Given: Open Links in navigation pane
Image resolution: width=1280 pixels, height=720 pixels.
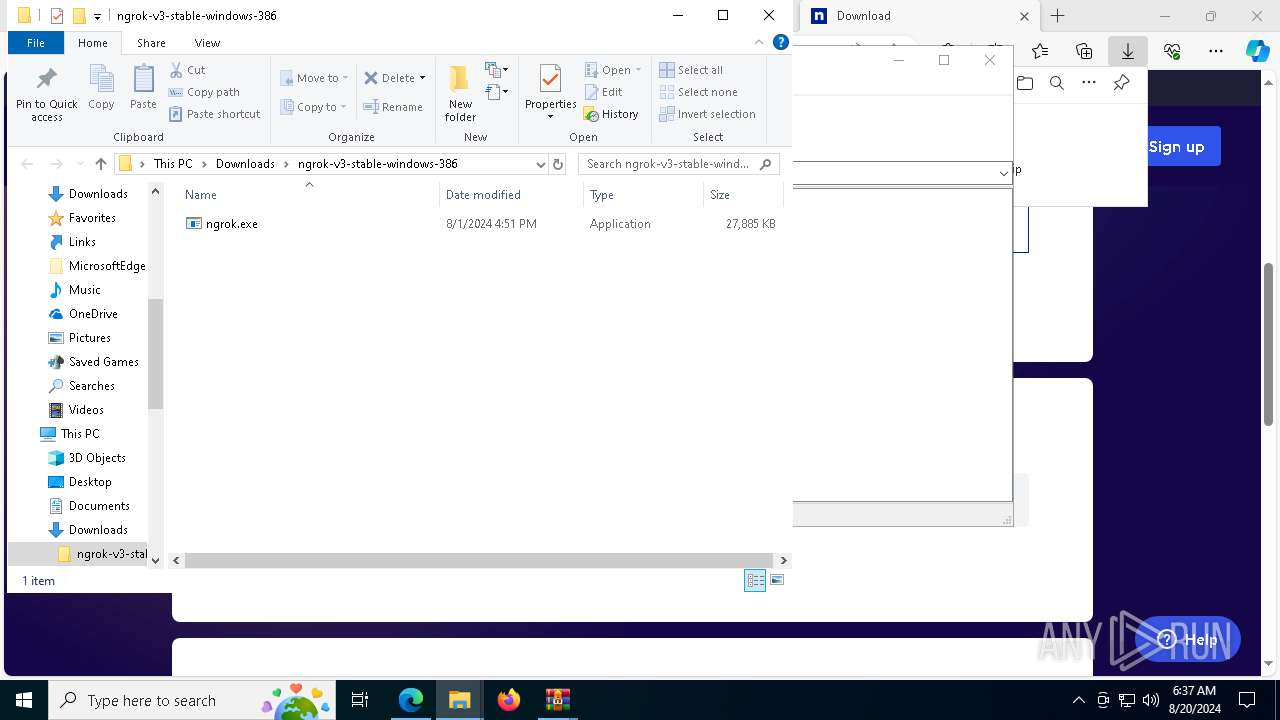Looking at the screenshot, I should tap(82, 242).
